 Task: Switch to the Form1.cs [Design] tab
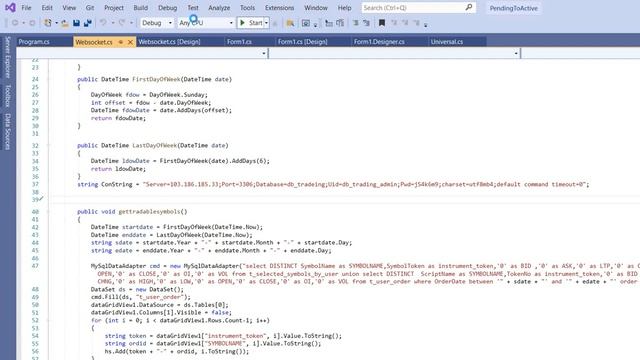(x=302, y=42)
